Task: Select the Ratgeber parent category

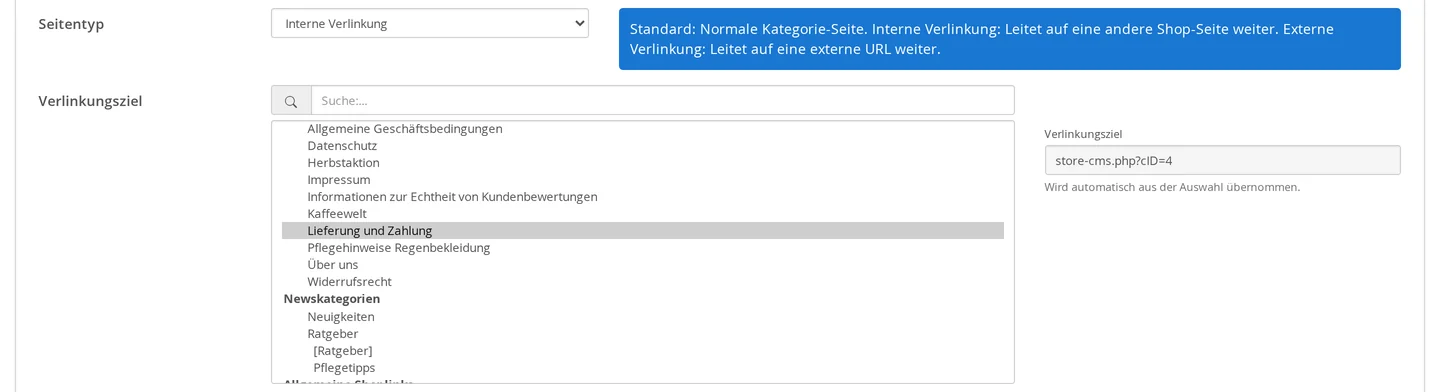Action: click(642, 334)
